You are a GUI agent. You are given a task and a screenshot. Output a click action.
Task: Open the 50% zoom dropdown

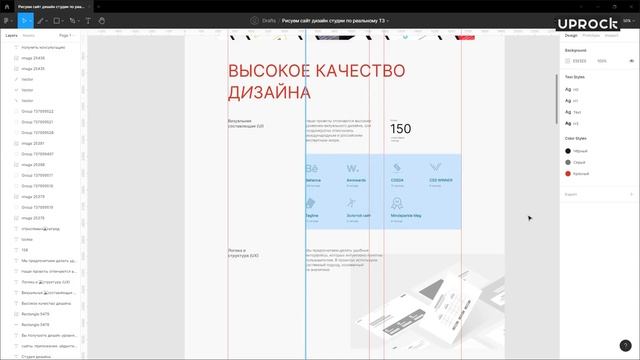(628, 21)
